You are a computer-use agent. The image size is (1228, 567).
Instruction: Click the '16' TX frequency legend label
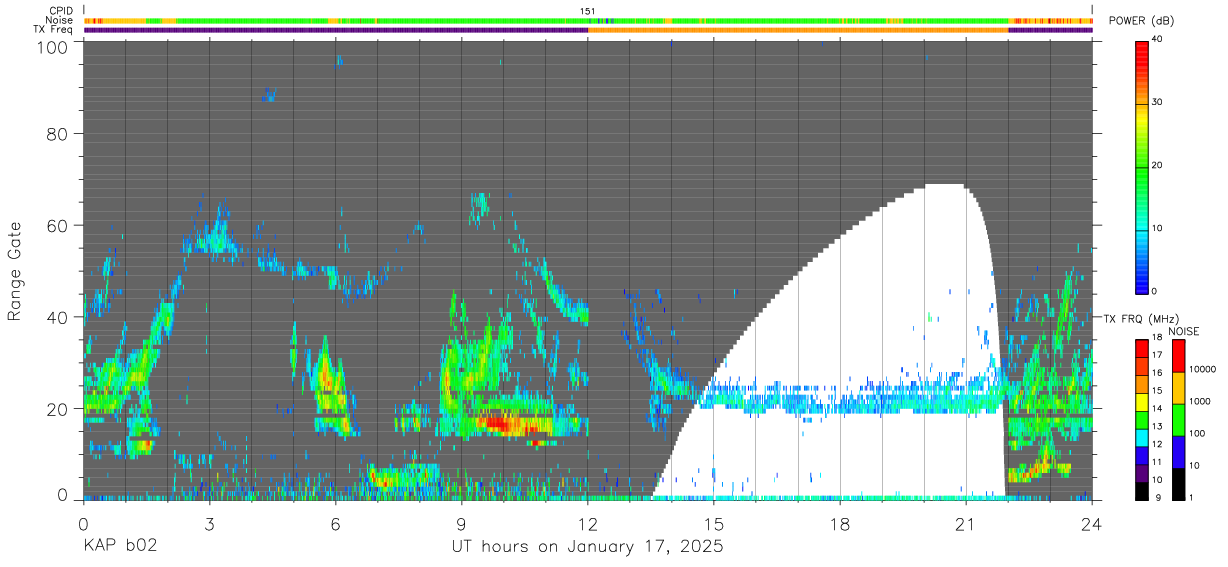(x=1158, y=373)
